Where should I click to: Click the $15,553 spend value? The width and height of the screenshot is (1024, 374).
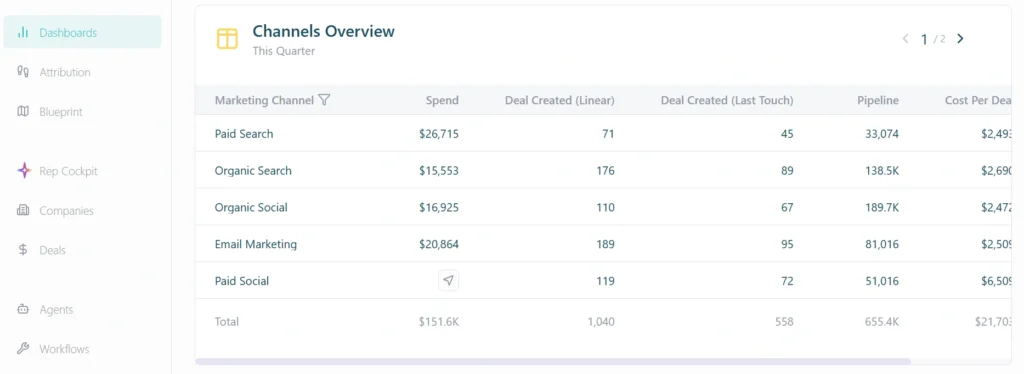point(439,170)
